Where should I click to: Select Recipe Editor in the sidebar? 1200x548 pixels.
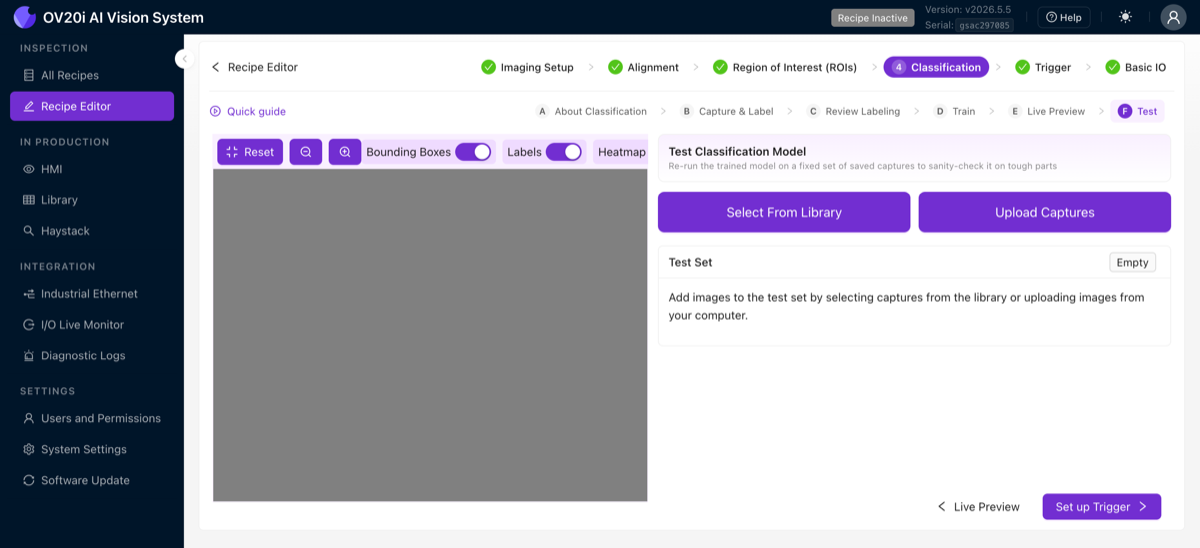pos(92,106)
